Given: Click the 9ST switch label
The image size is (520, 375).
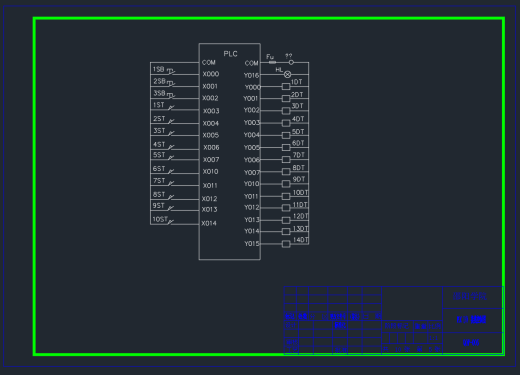Looking at the screenshot, I should coord(159,206).
